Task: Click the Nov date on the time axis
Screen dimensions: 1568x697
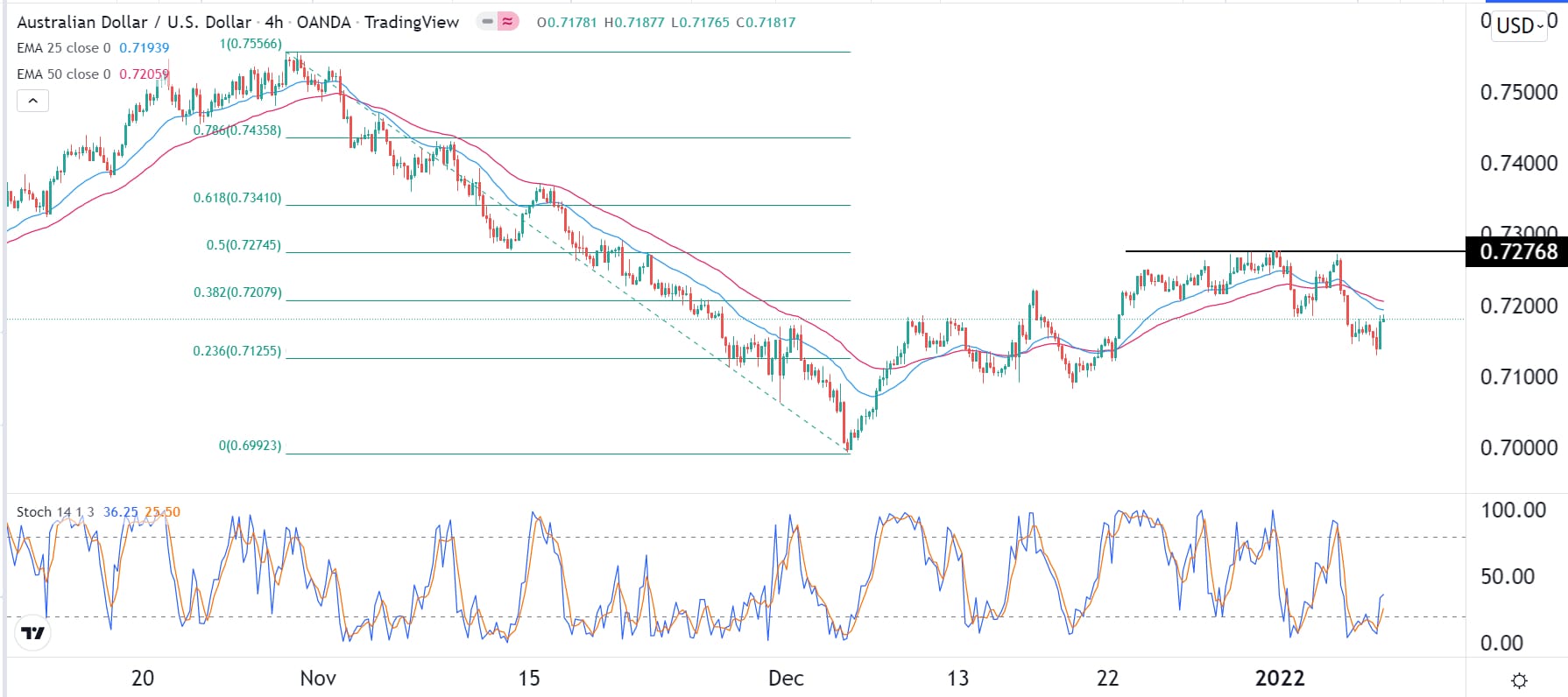Action: pyautogui.click(x=318, y=679)
